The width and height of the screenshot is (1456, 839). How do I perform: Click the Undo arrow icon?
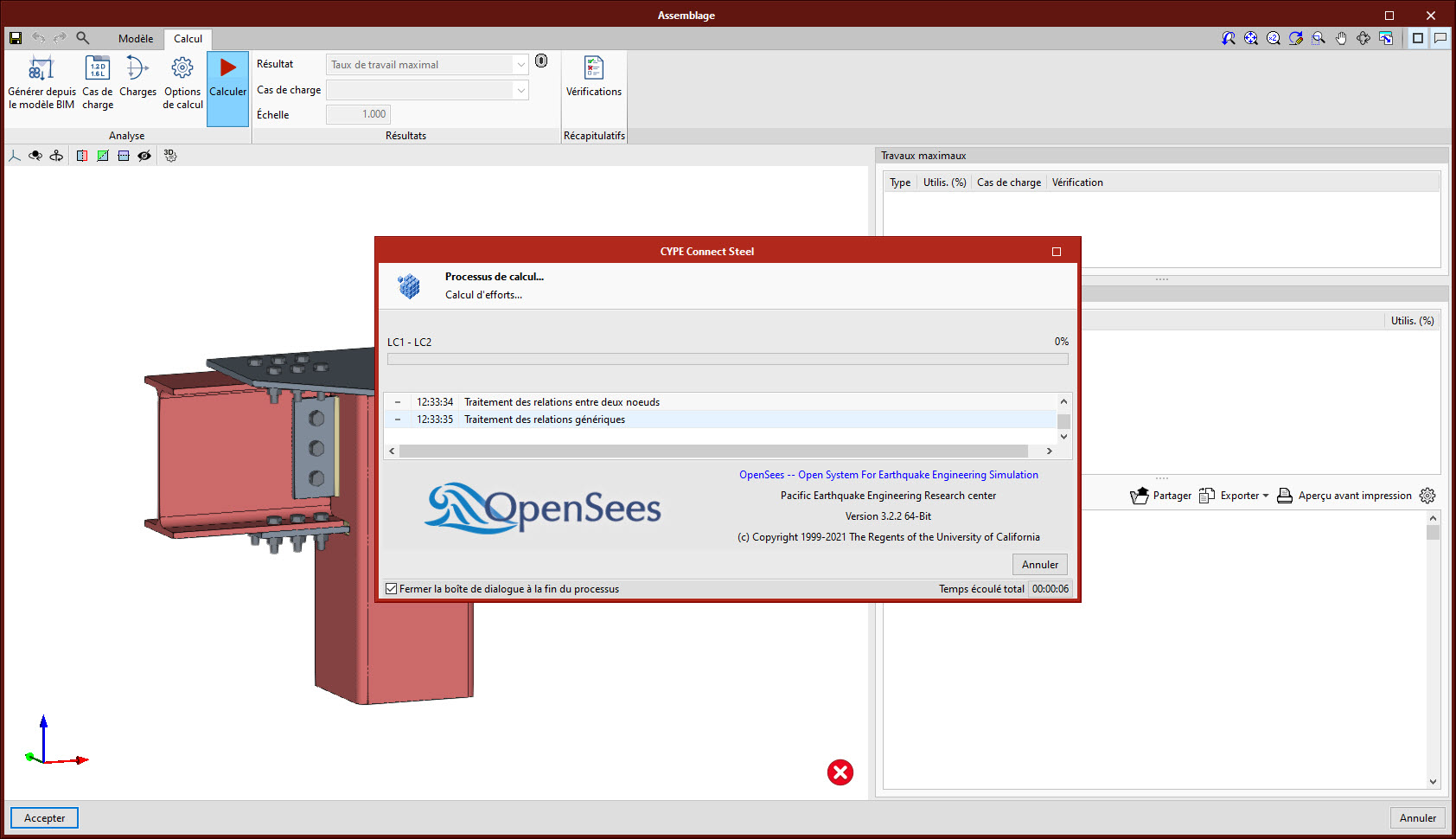[39, 38]
